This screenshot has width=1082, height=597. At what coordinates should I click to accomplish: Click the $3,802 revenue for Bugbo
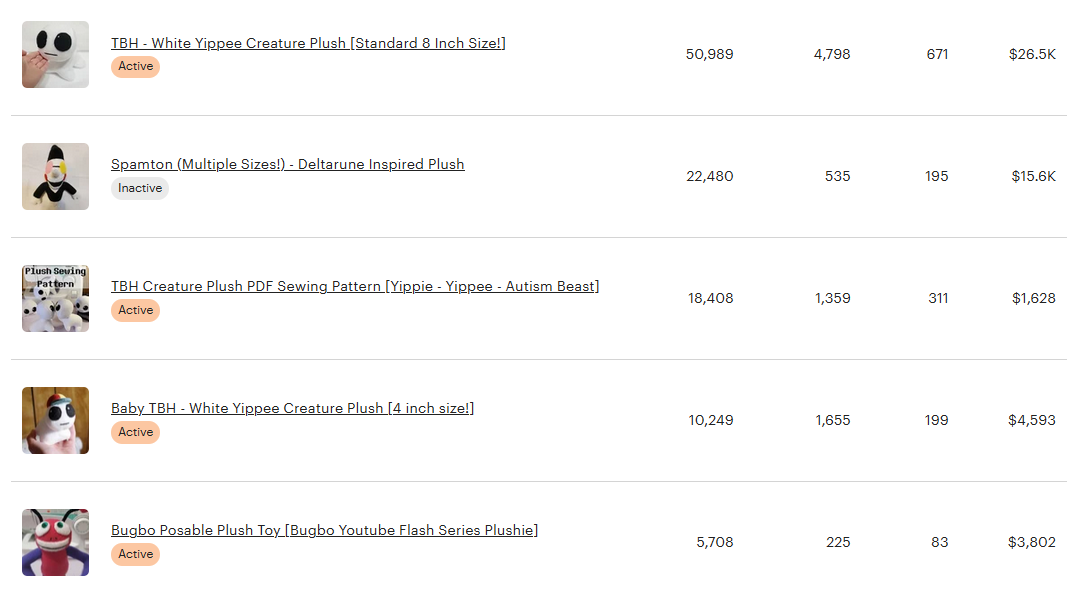click(x=1032, y=542)
